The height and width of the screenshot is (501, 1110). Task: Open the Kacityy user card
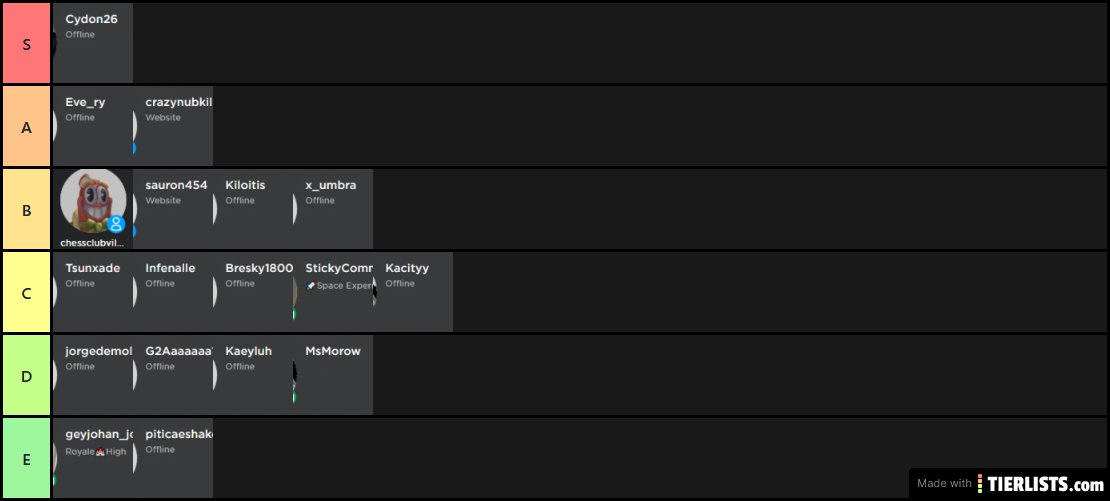pyautogui.click(x=413, y=292)
